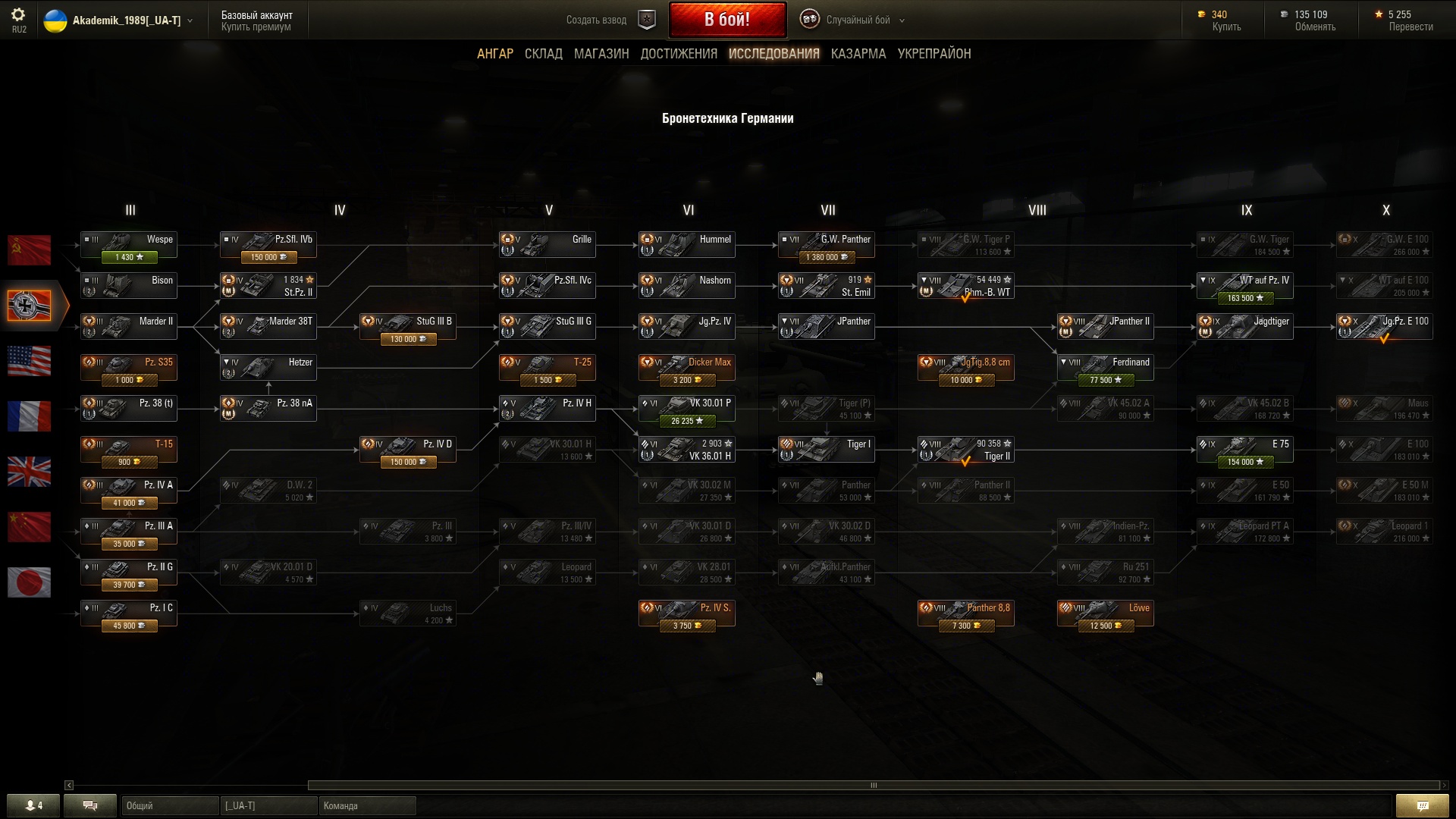Select the UK nation flag
1456x819 pixels.
29,471
